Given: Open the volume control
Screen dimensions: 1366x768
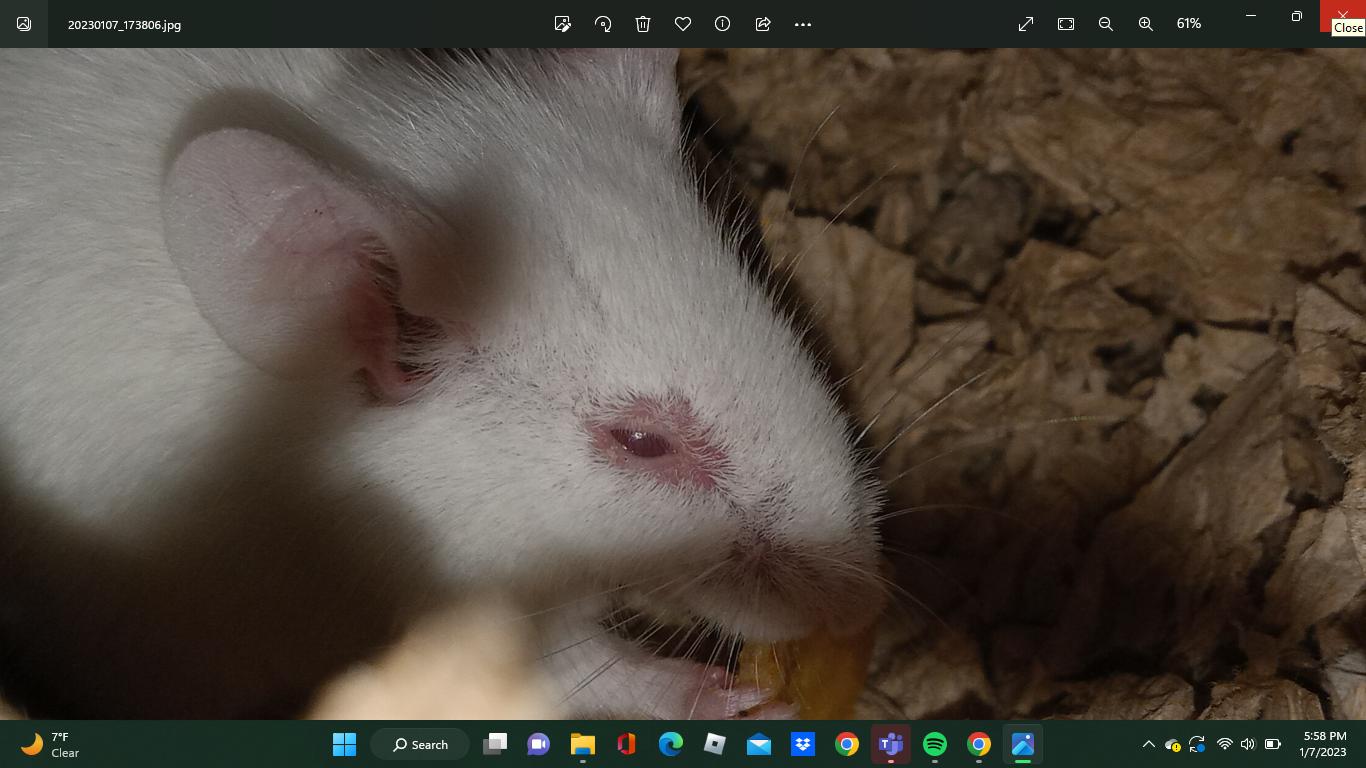Looking at the screenshot, I should click(1247, 744).
